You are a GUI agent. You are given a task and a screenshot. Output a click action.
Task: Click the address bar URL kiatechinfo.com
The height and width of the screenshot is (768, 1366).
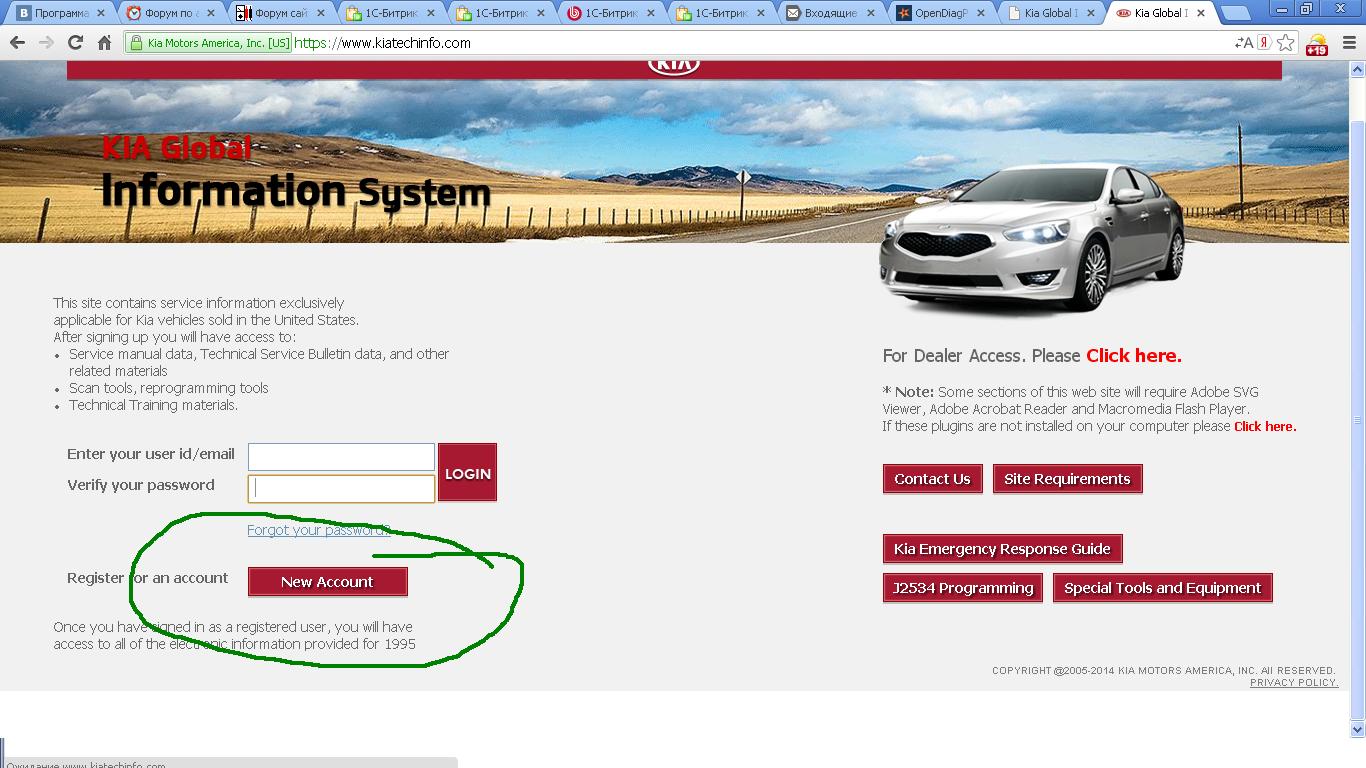click(x=382, y=43)
